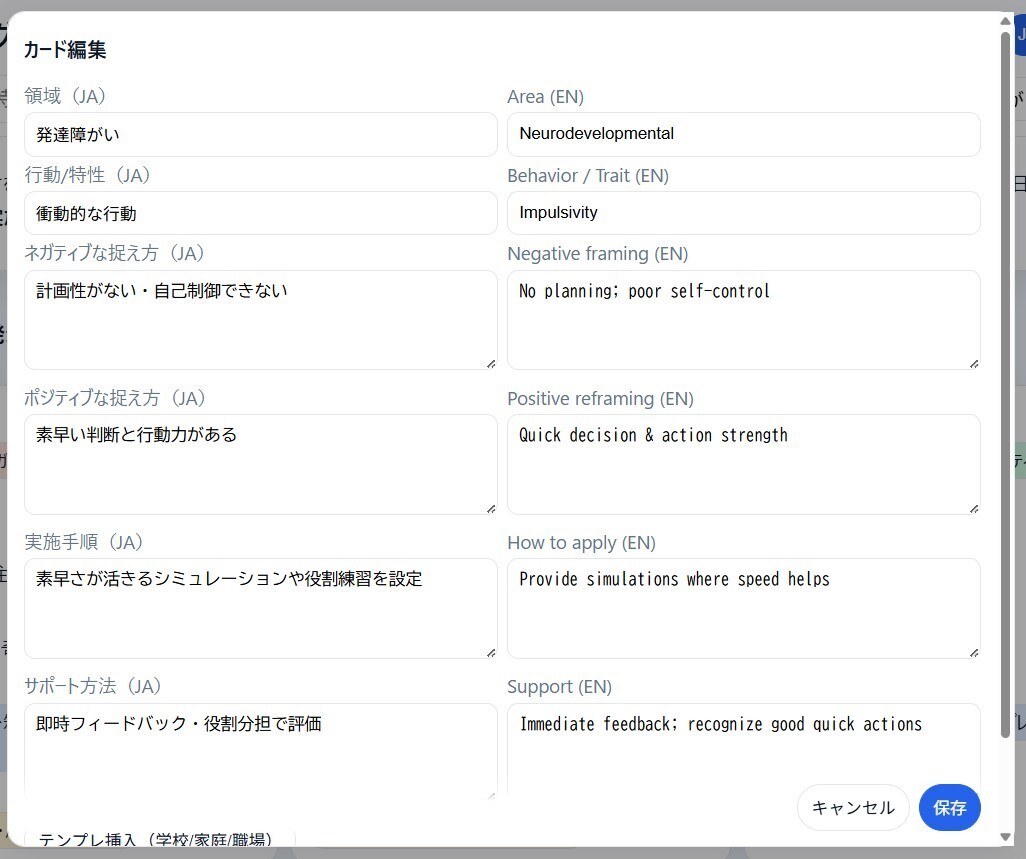Save the card with 保存 button
This screenshot has height=859, width=1026.
pos(949,808)
